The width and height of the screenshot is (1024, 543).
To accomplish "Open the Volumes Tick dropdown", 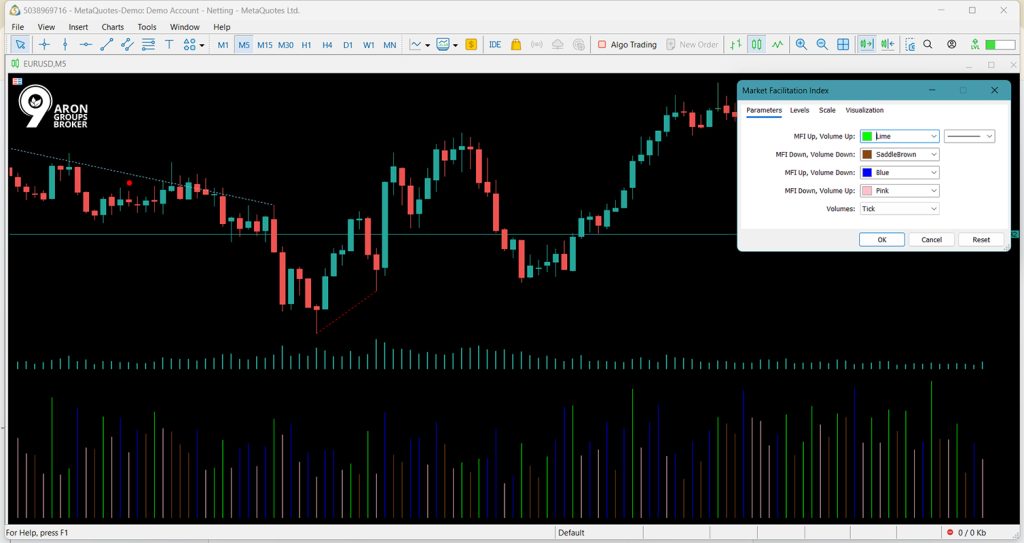I will coord(900,208).
